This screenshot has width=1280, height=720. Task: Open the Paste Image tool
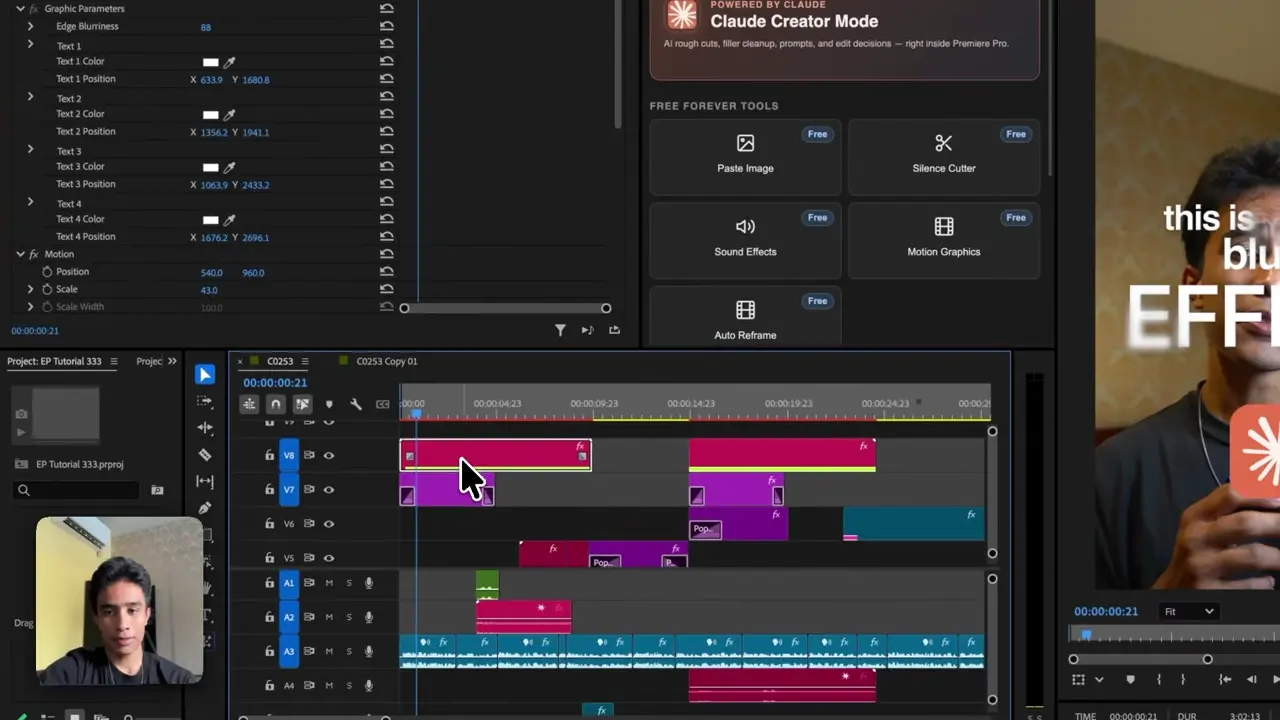tap(745, 155)
